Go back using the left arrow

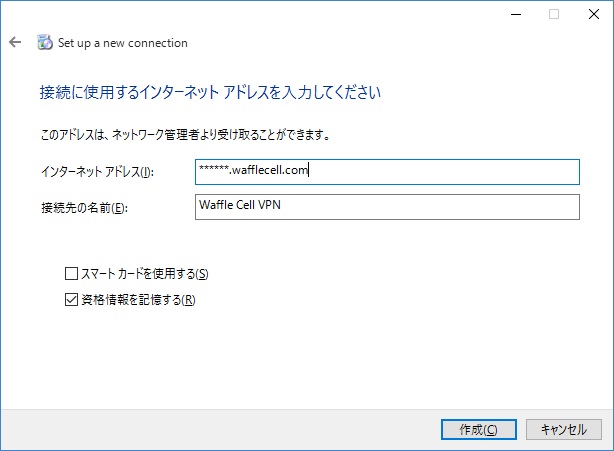point(15,42)
